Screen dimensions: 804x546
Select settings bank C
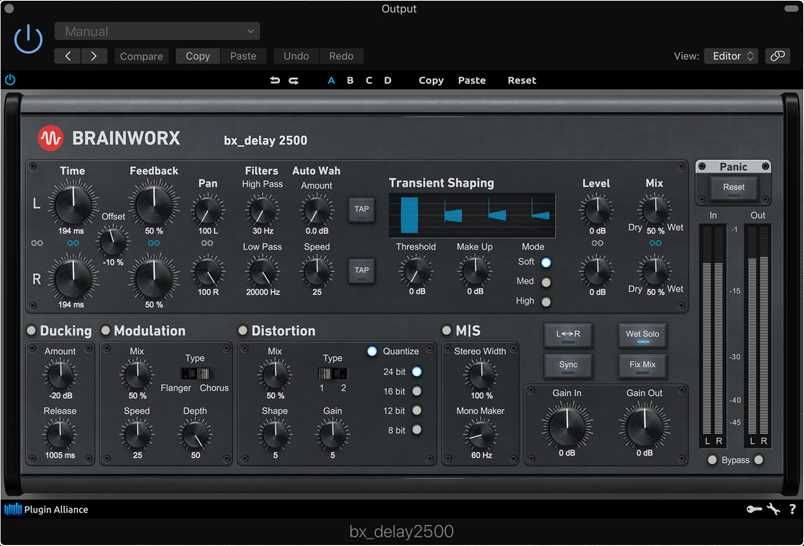[369, 80]
